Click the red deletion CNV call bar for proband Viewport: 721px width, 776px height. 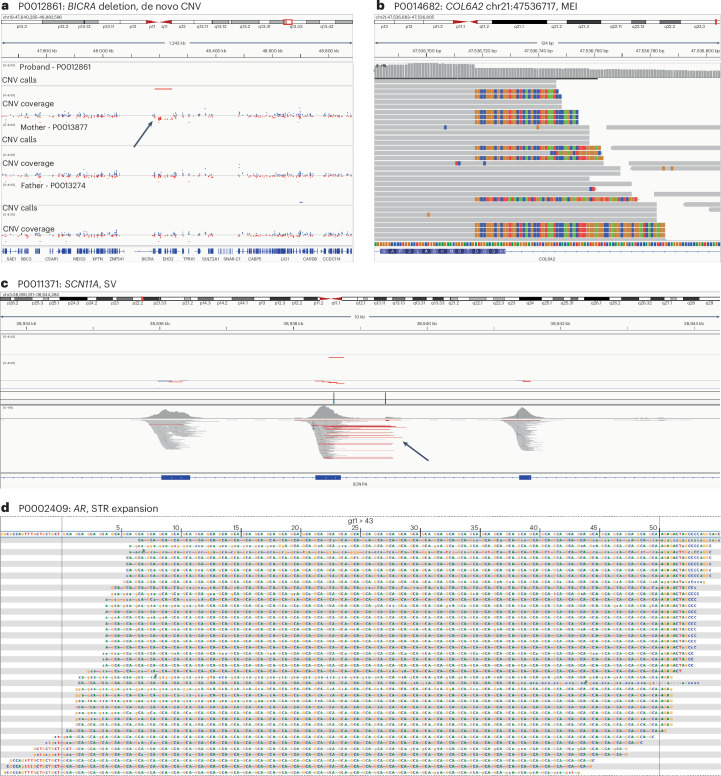point(163,89)
